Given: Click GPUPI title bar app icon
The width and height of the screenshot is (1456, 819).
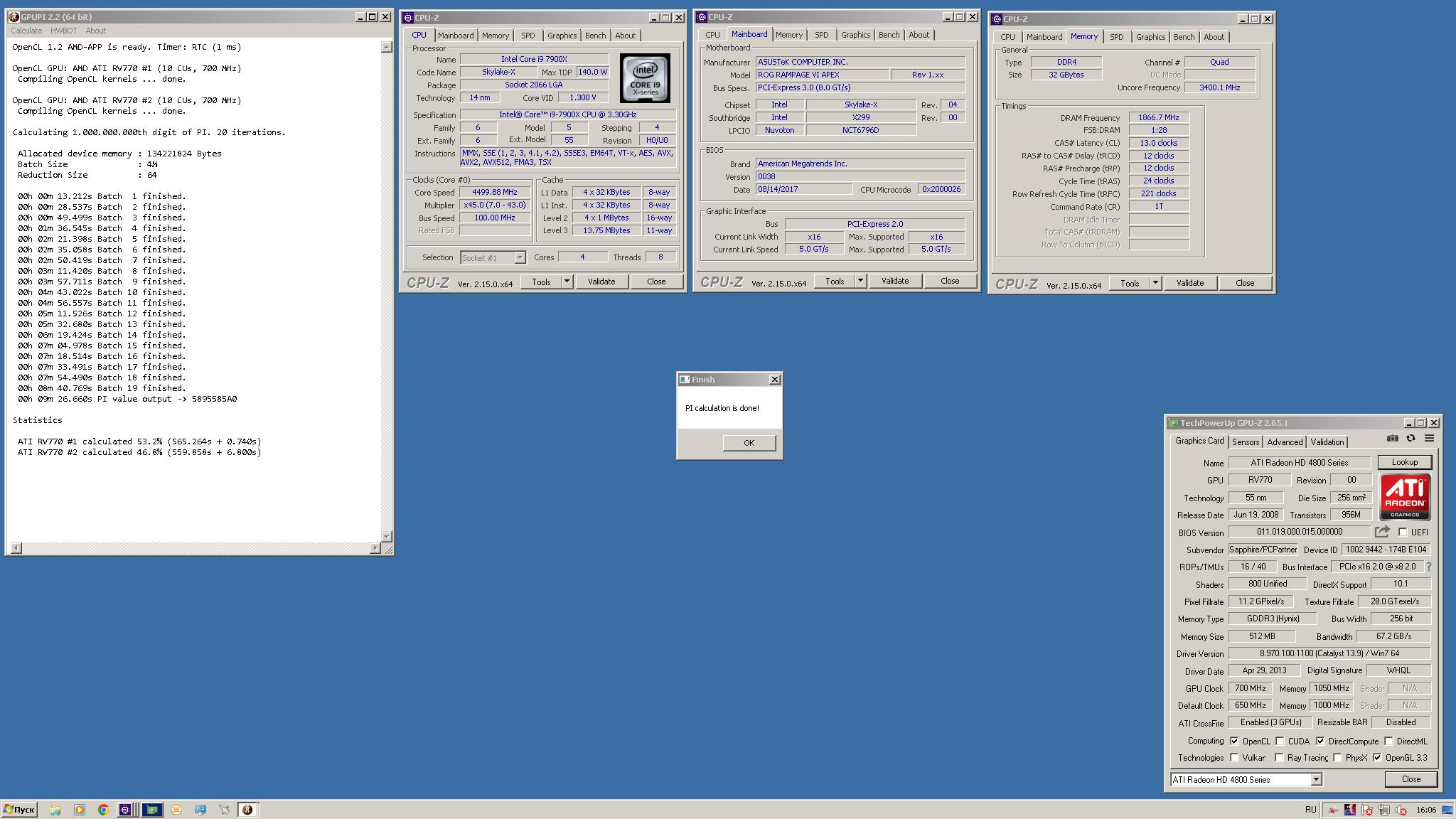Looking at the screenshot, I should tap(14, 16).
